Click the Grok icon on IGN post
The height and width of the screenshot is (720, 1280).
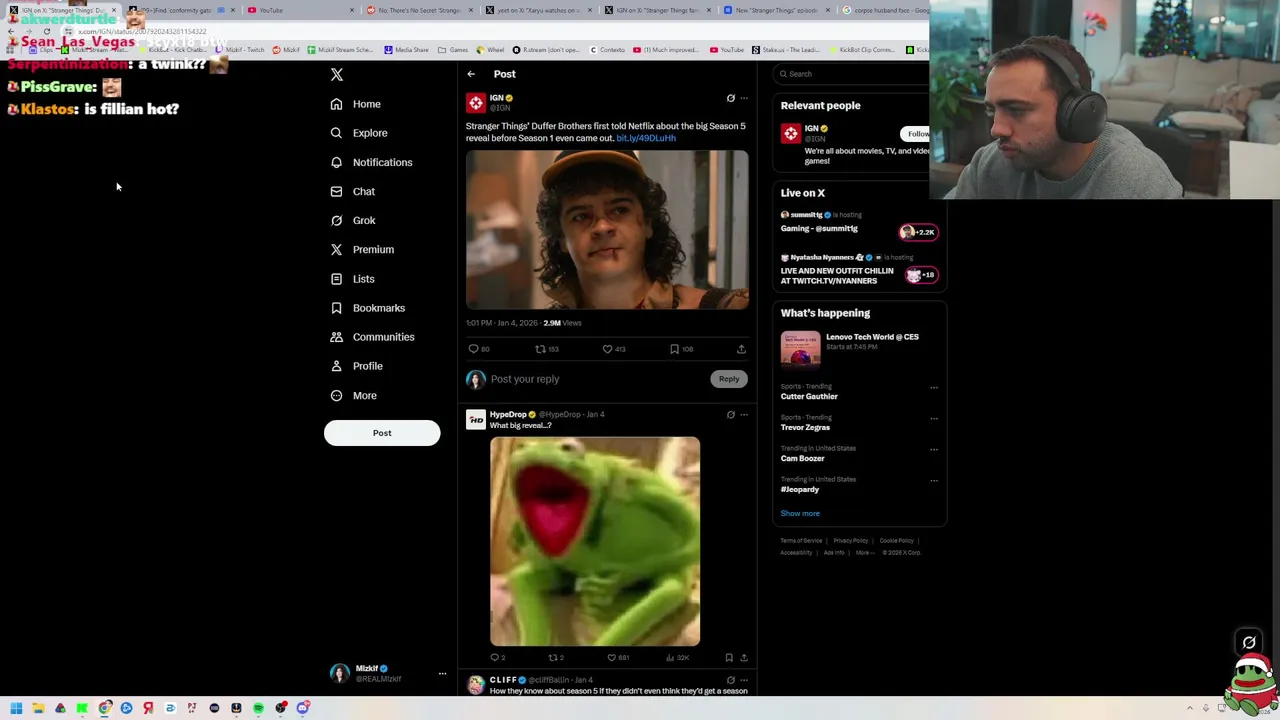[730, 98]
